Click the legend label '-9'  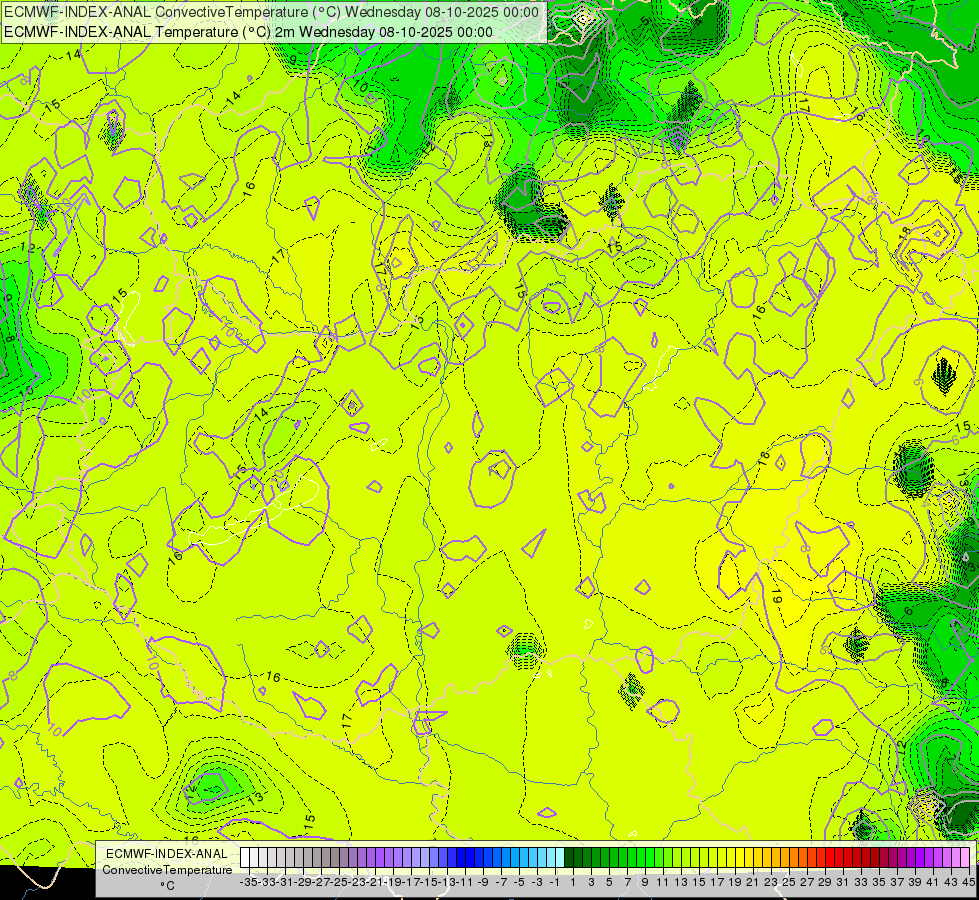click(483, 882)
